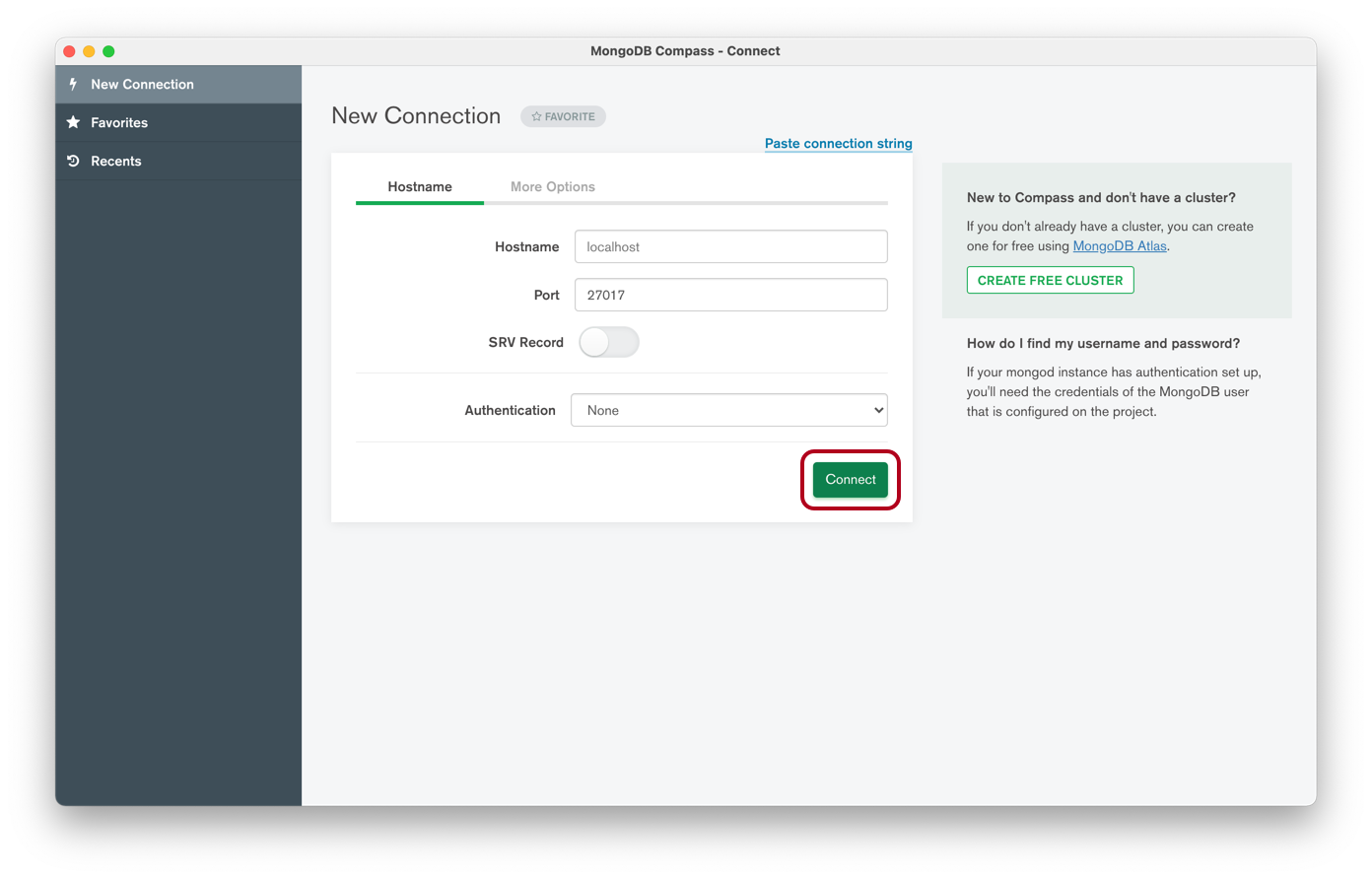1372x879 pixels.
Task: Switch to the Hostname tab
Action: coord(420,186)
